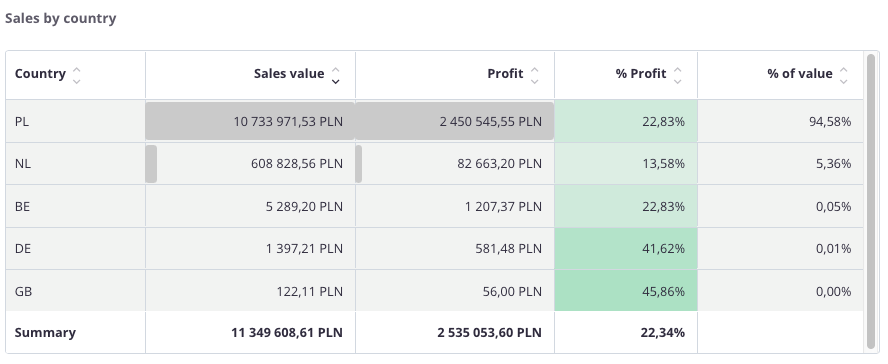Sort by % of value column arrows
Image resolution: width=888 pixels, height=364 pixels.
pyautogui.click(x=844, y=75)
